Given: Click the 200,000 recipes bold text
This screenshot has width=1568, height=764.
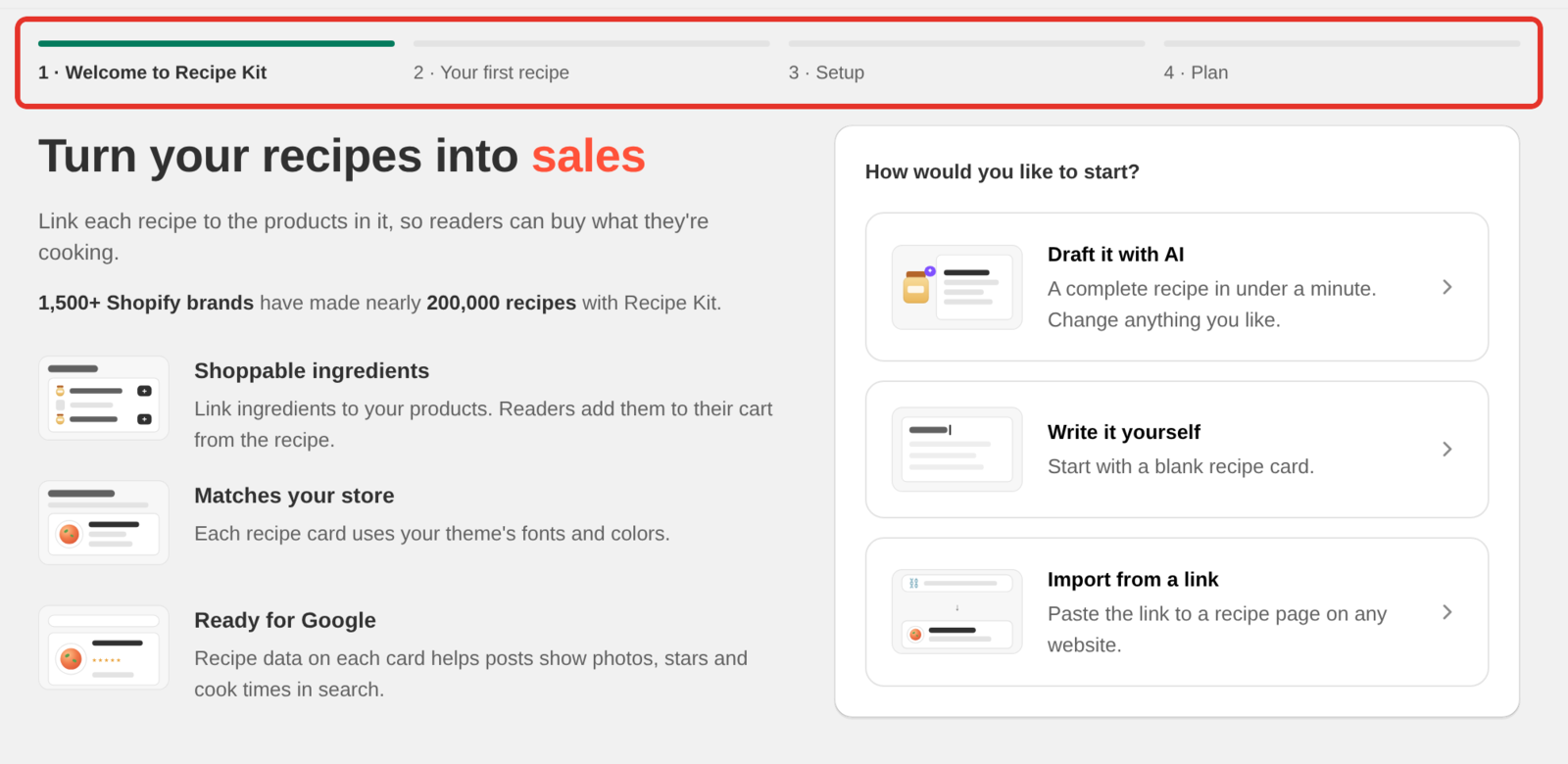Looking at the screenshot, I should tap(502, 303).
